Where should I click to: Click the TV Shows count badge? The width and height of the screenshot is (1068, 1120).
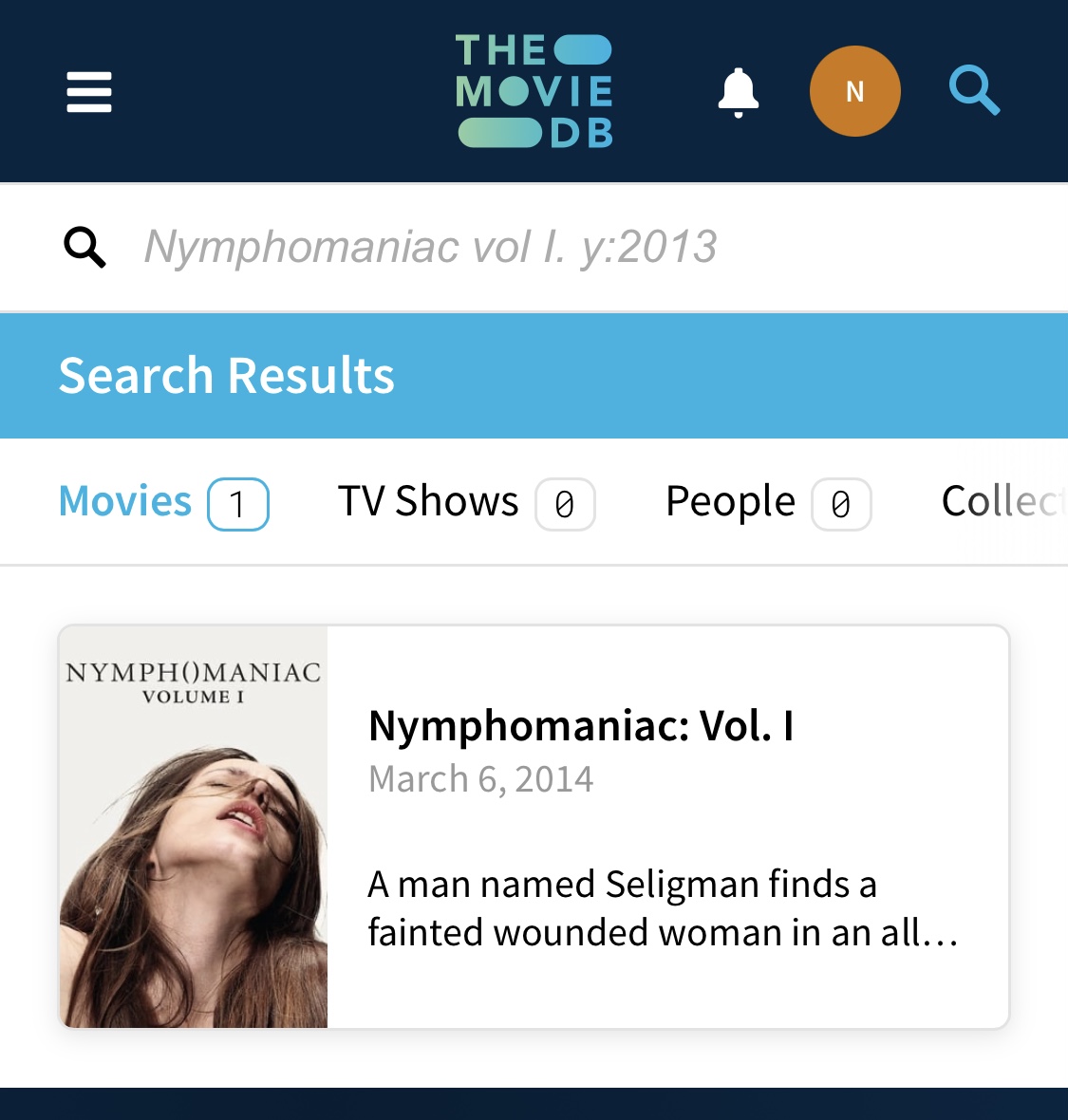[x=565, y=504]
